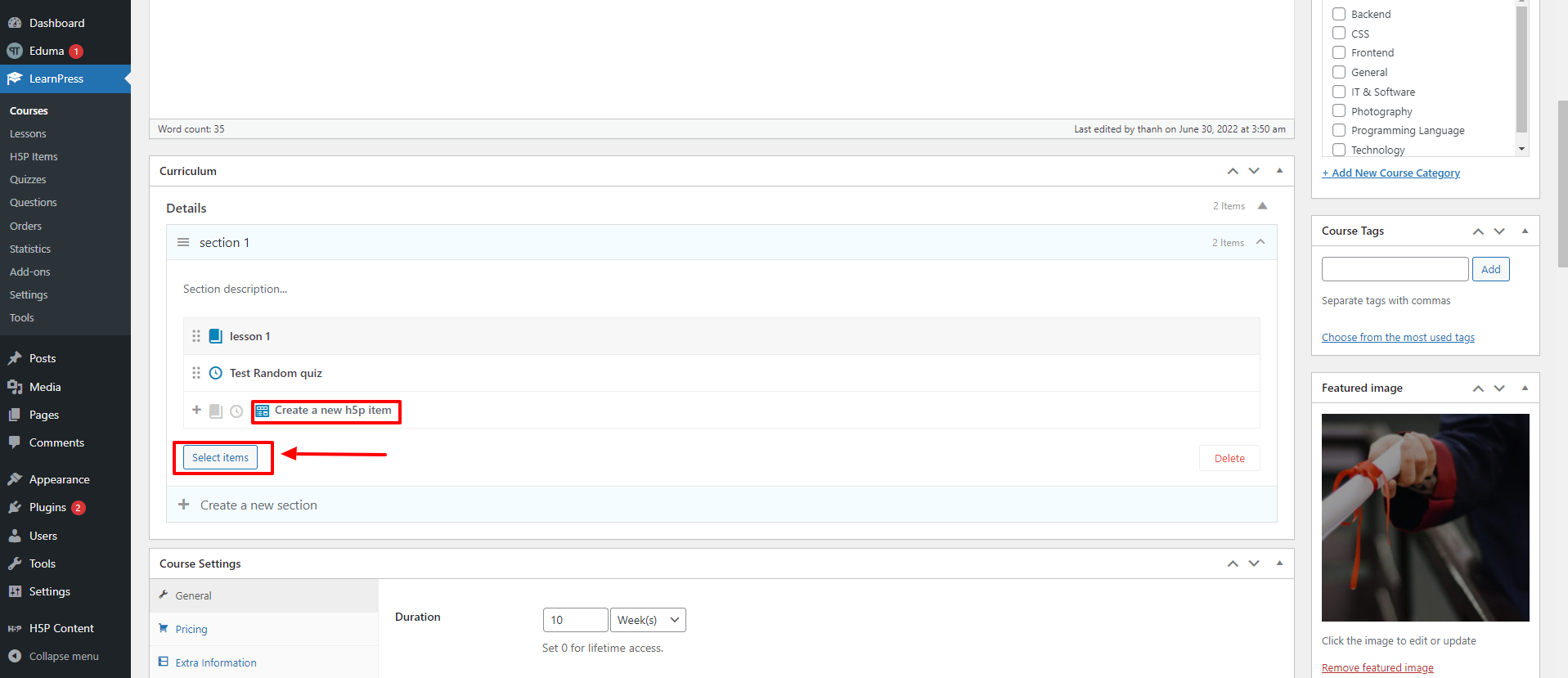This screenshot has width=1568, height=678.
Task: Click the plus icon in new item row
Action: click(196, 410)
